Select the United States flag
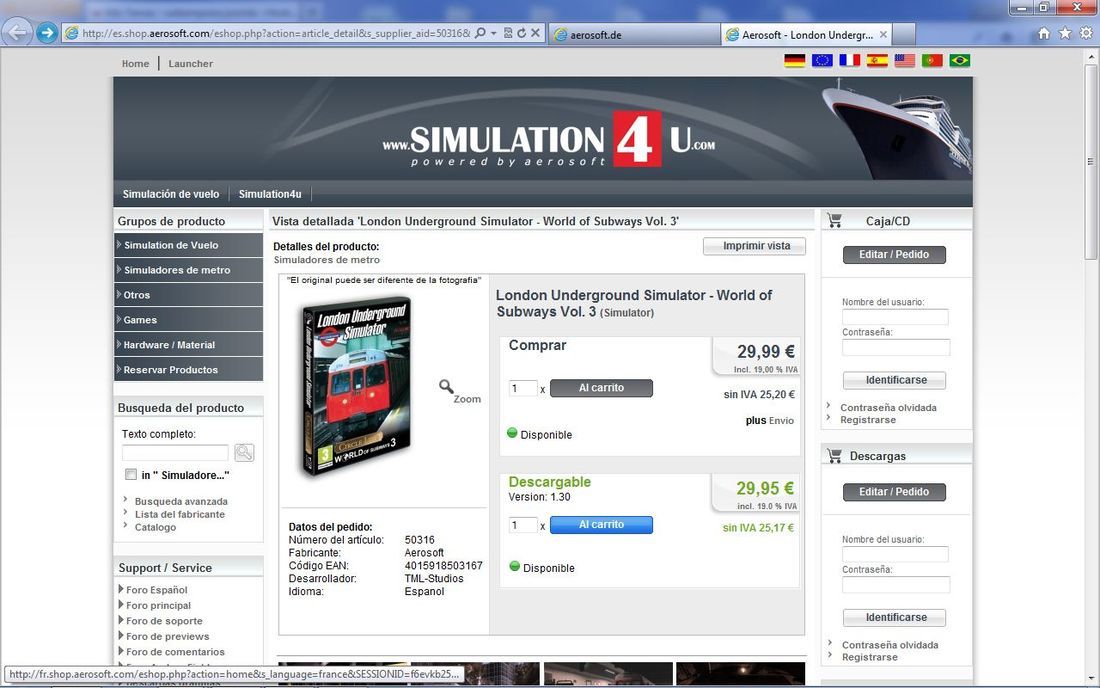Viewport: 1100px width, 688px height. tap(904, 61)
